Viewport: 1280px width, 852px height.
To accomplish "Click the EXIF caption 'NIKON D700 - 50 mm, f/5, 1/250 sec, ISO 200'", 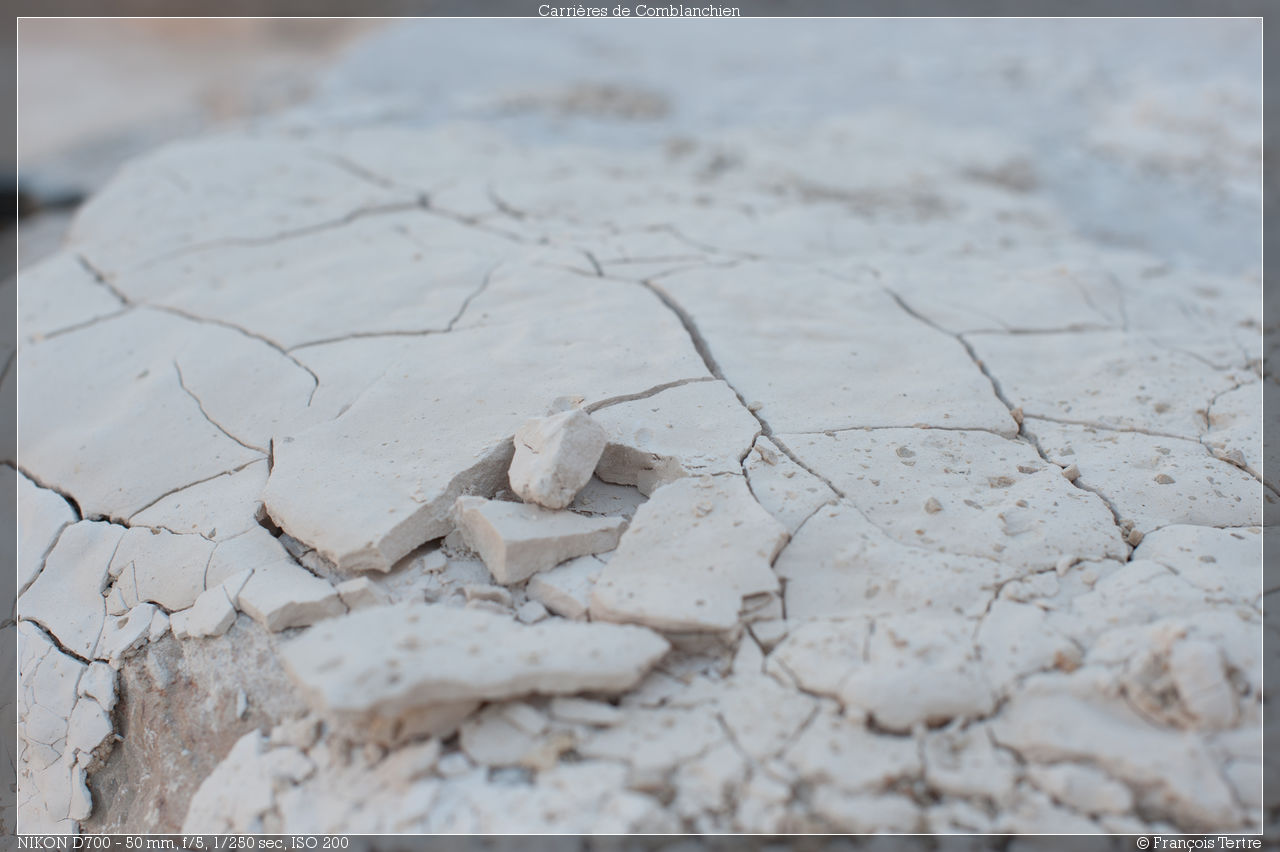I will pos(183,843).
